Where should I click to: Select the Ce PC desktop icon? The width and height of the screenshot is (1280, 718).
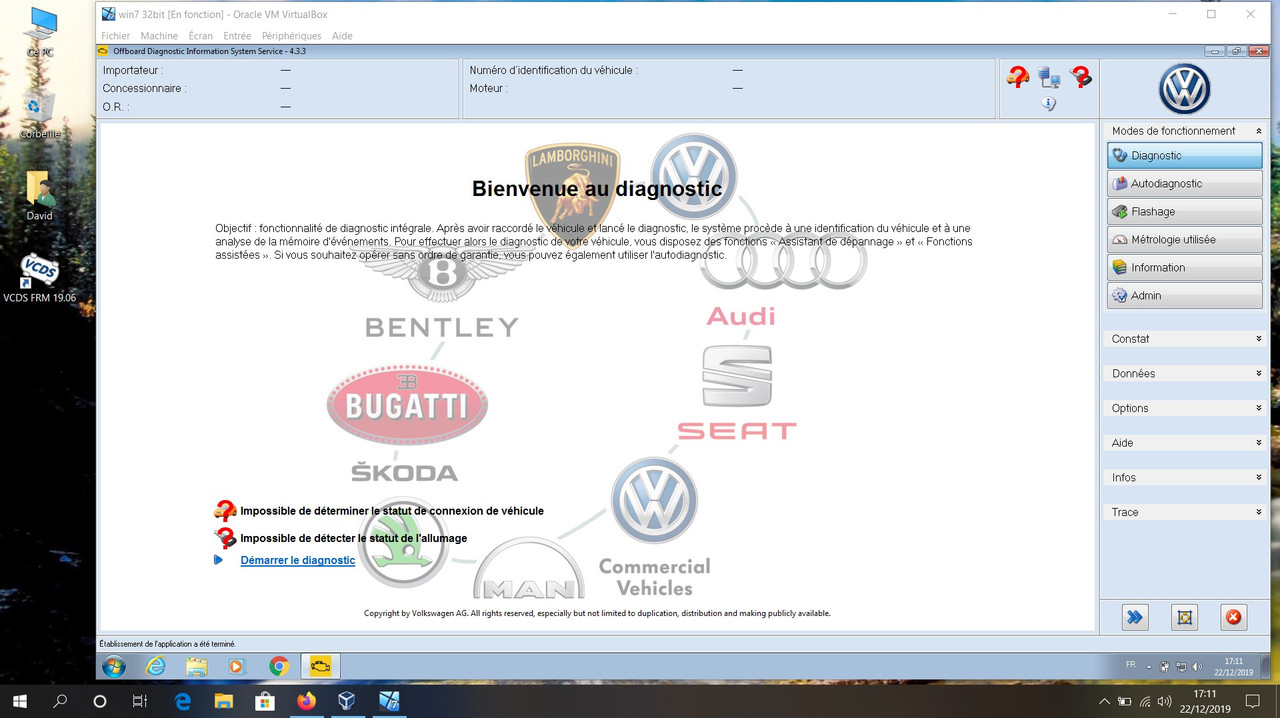pyautogui.click(x=41, y=32)
